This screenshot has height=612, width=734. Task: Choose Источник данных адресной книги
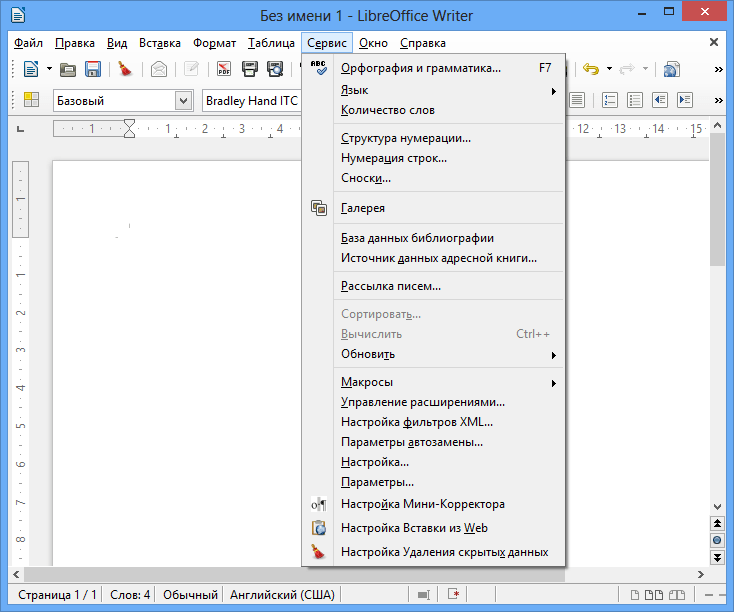434,258
